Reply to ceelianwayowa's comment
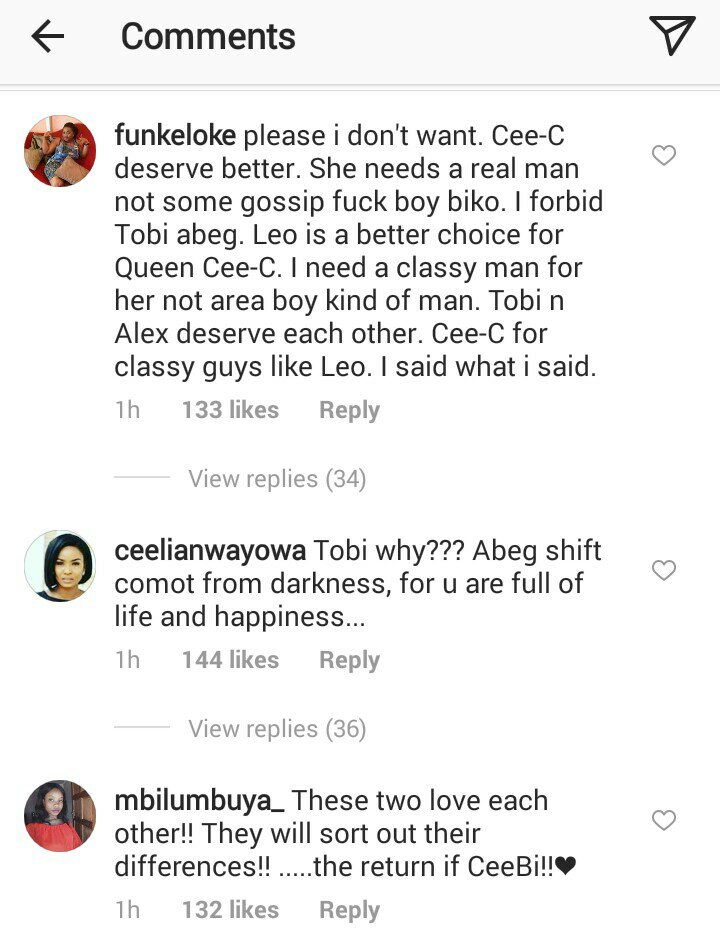The width and height of the screenshot is (720, 944). coord(349,660)
